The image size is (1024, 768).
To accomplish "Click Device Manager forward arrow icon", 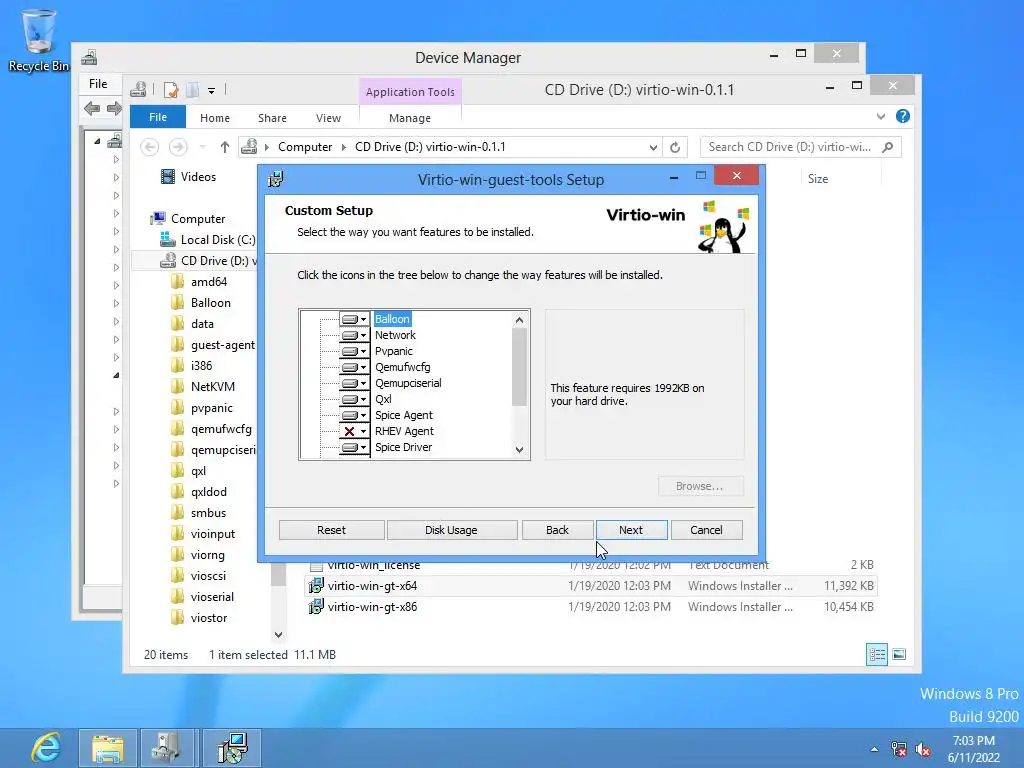I will (x=114, y=108).
